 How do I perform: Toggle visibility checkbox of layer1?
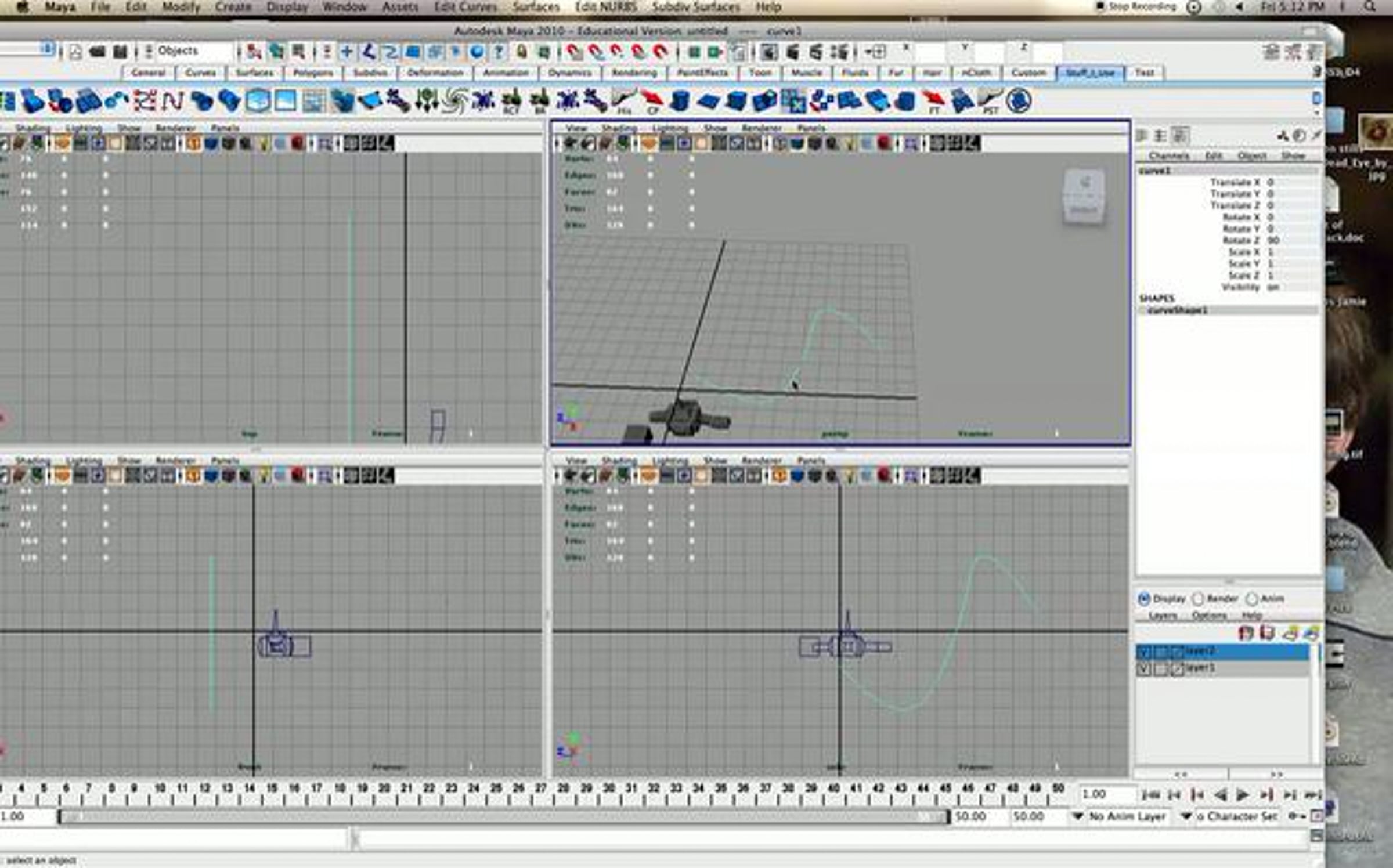point(1143,668)
